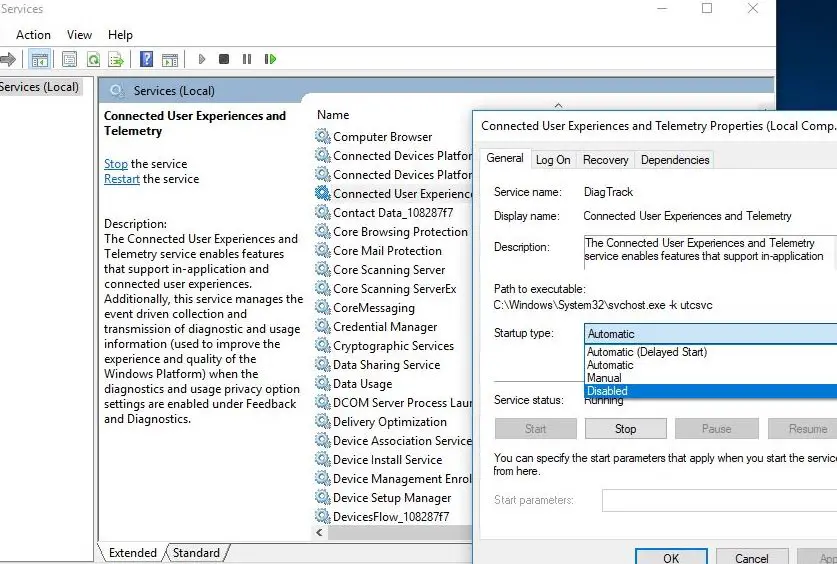The width and height of the screenshot is (837, 564).
Task: Click the description text box in Properties
Action: pyautogui.click(x=710, y=250)
